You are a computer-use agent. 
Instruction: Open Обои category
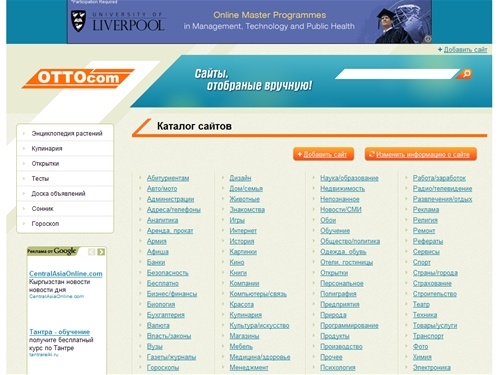pos(328,220)
